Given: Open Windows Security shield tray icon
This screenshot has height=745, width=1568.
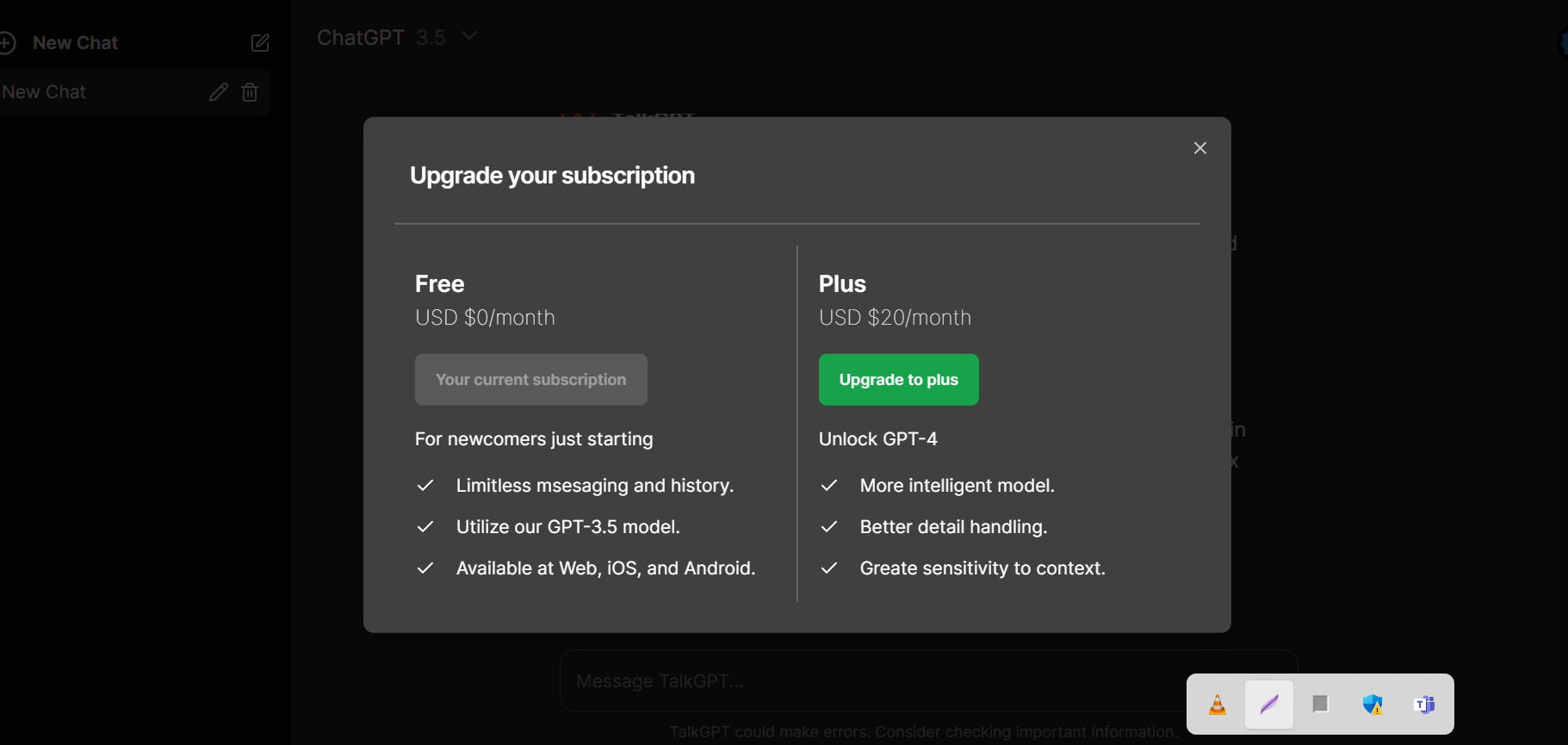Looking at the screenshot, I should click(1373, 705).
